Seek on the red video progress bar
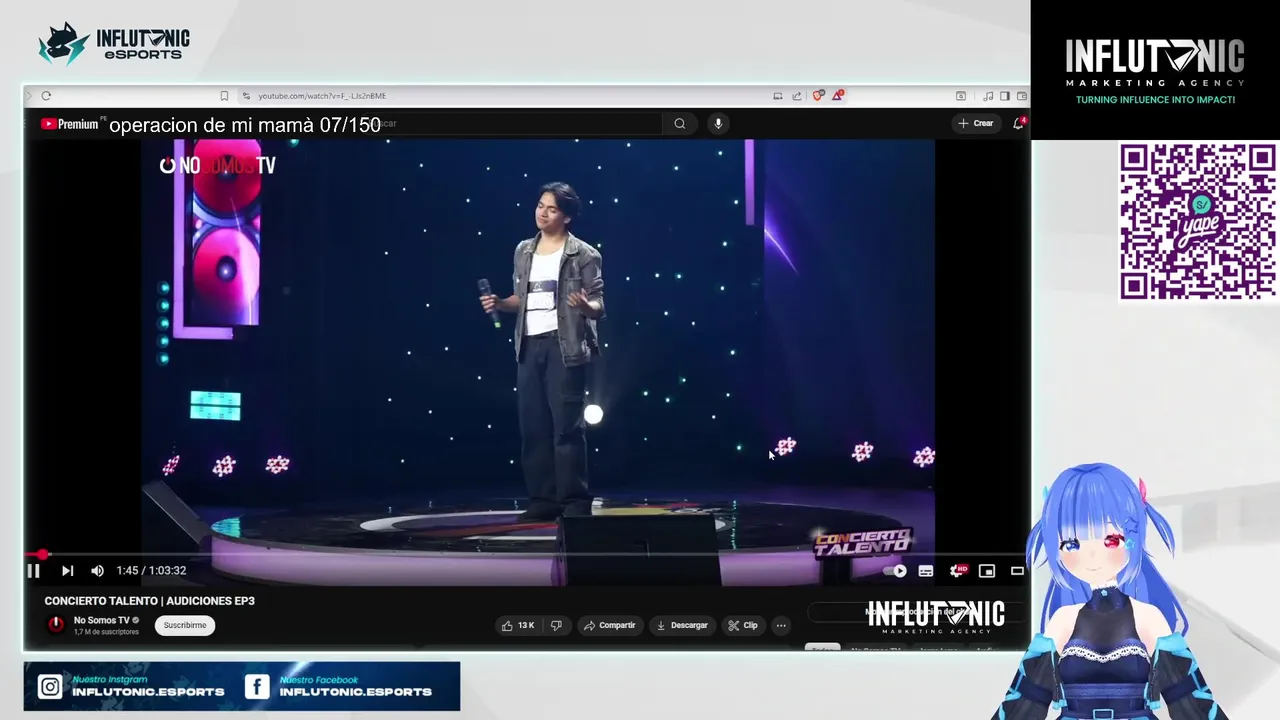The image size is (1280, 720). [526, 553]
